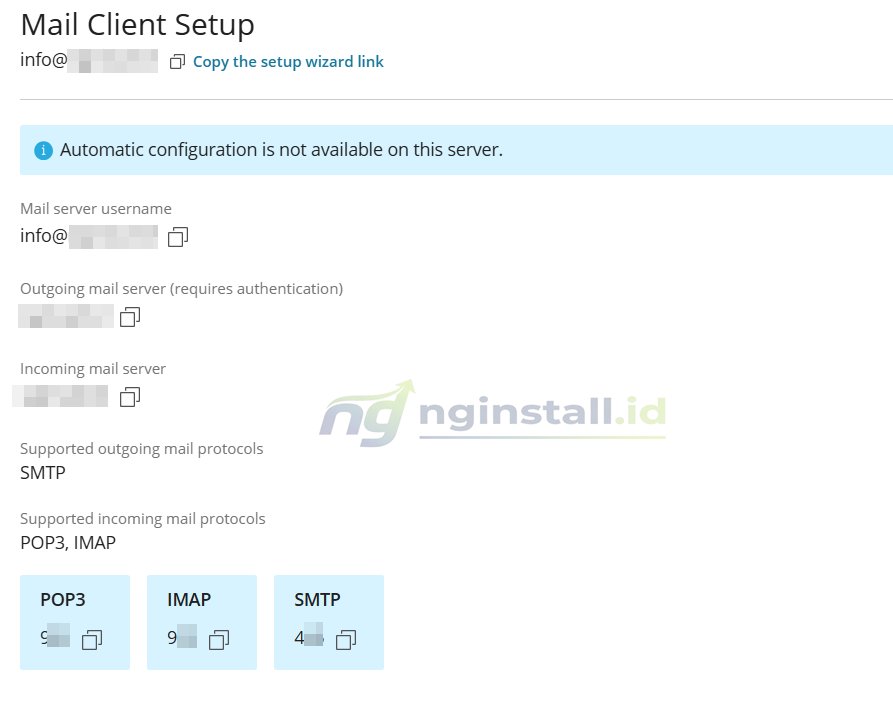893x702 pixels.
Task: Click the masked outgoing mail server name
Action: click(x=65, y=317)
